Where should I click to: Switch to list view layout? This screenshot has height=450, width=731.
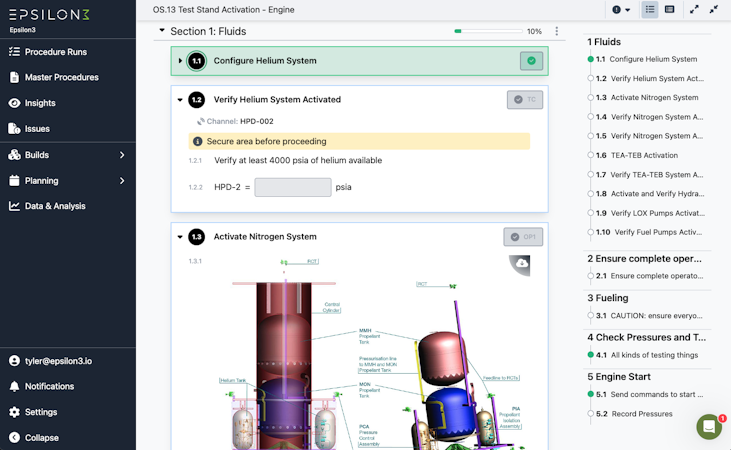tap(649, 10)
